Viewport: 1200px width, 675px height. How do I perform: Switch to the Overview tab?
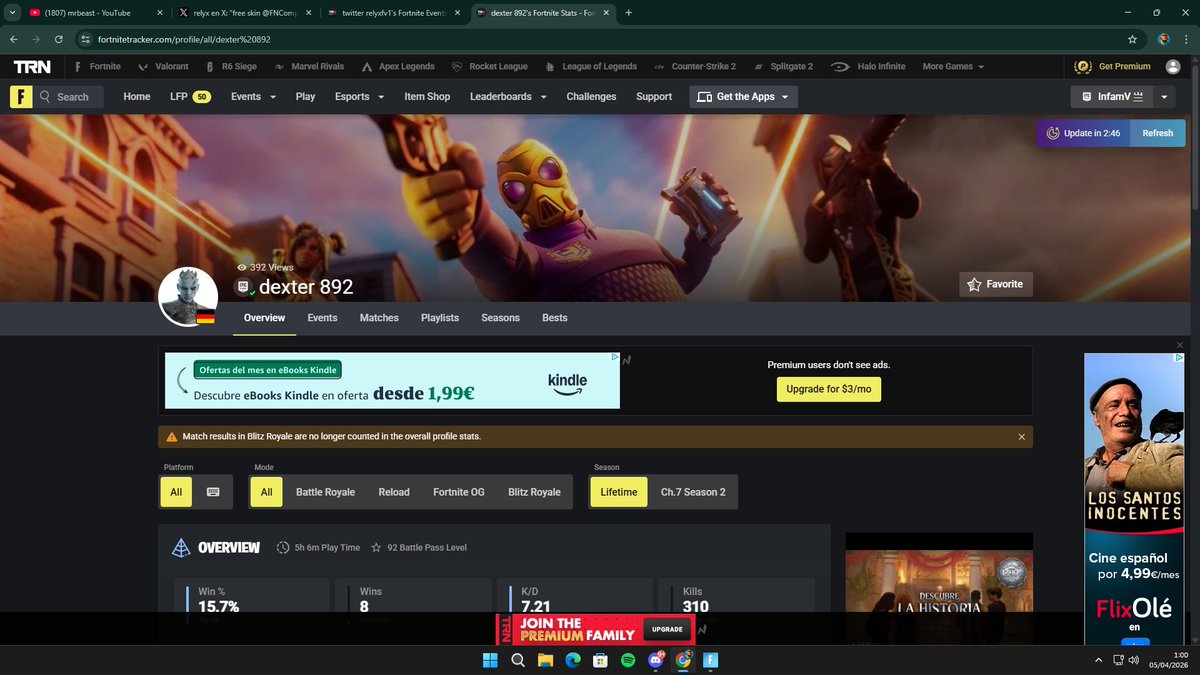pyautogui.click(x=265, y=317)
